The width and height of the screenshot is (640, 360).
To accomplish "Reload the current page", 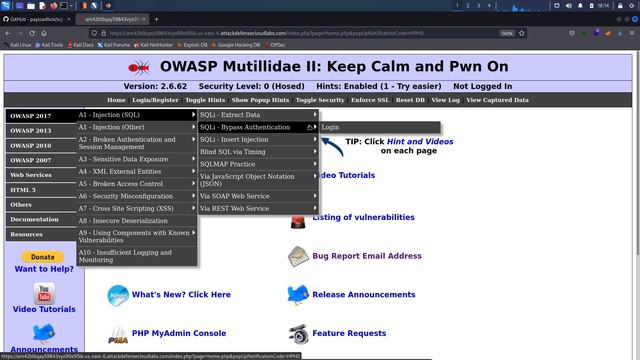I will (x=32, y=33).
